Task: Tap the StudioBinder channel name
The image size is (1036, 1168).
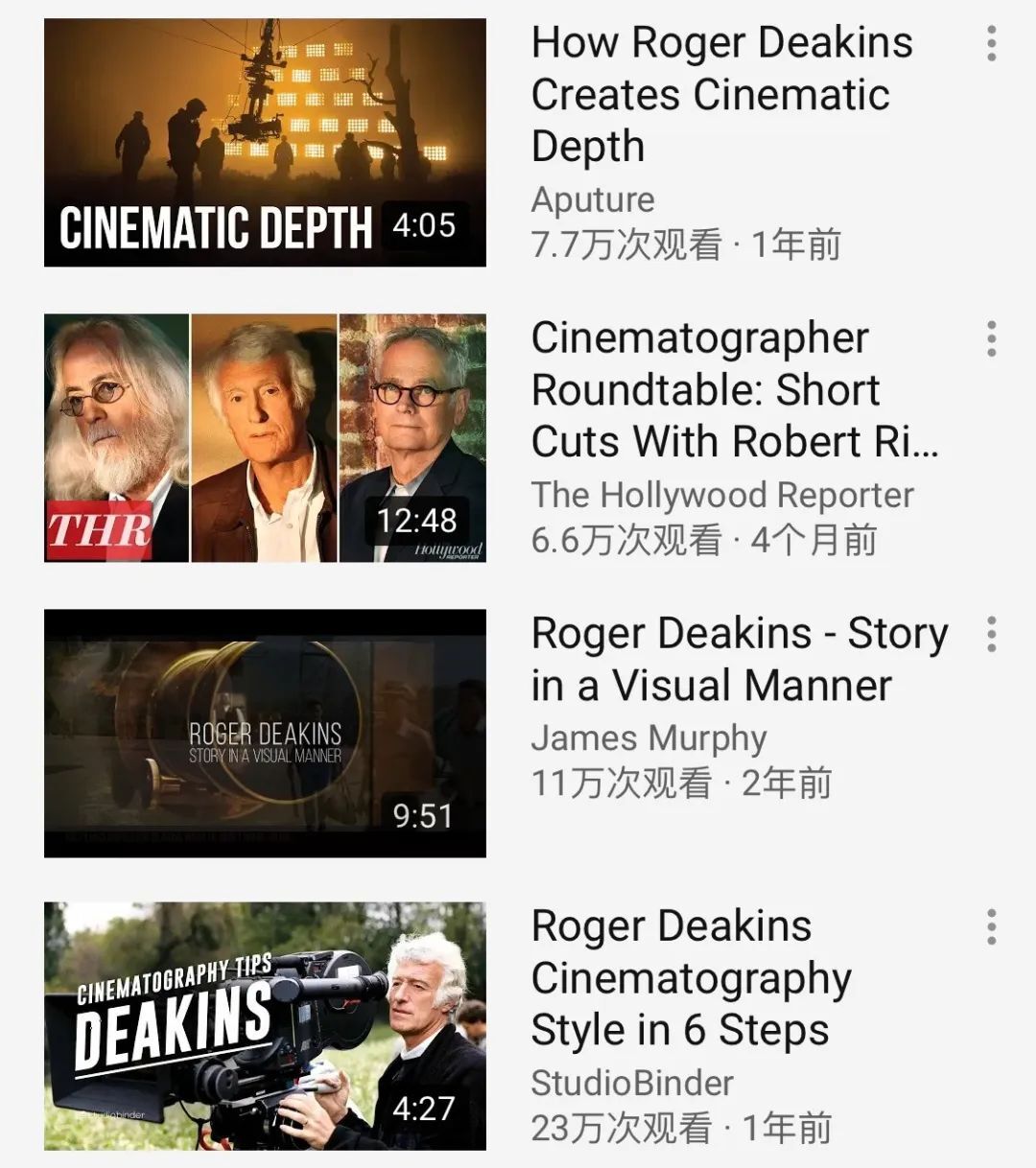Action: coord(632,1084)
